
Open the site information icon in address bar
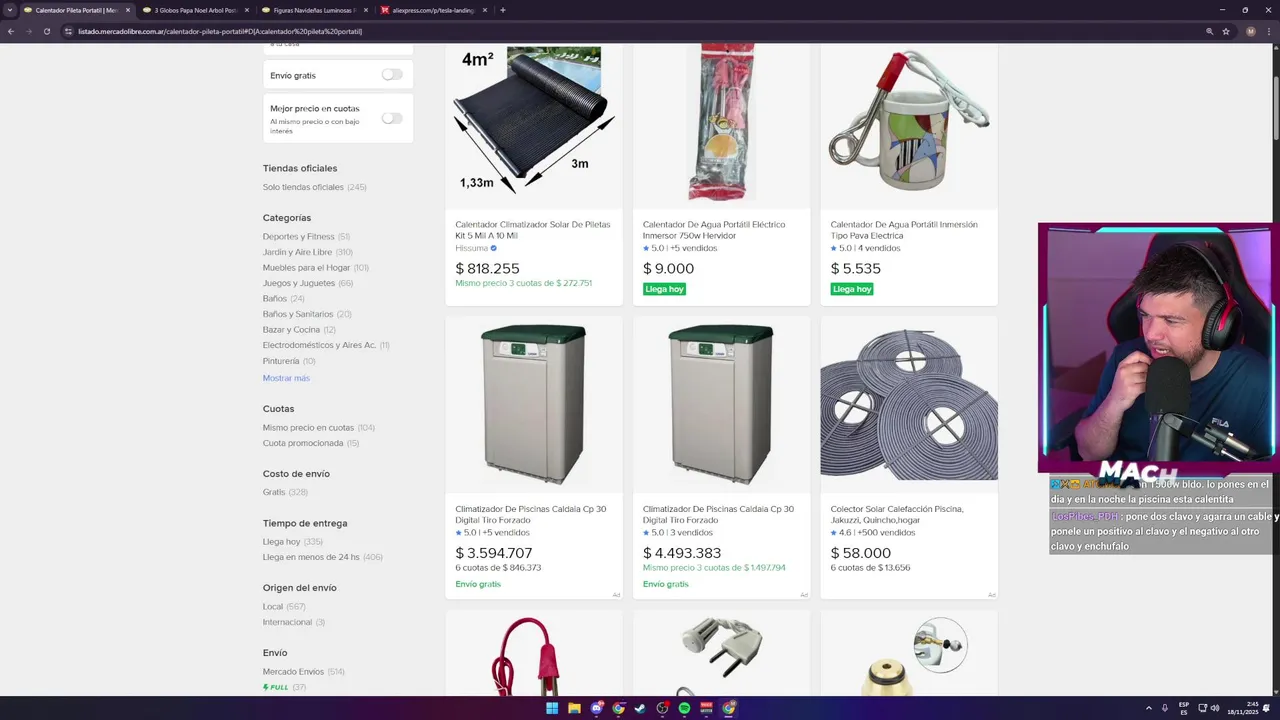[68, 31]
